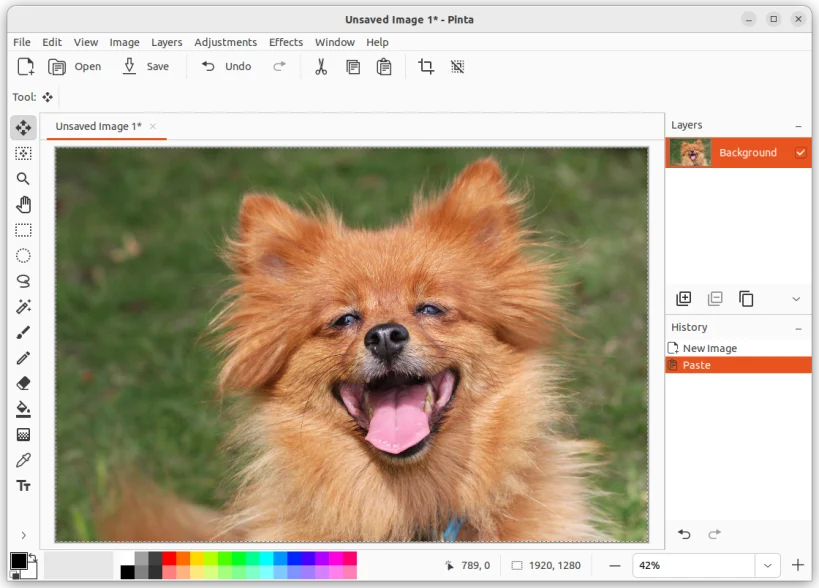The height and width of the screenshot is (588, 819).
Task: Open the Adjustments menu
Action: point(225,42)
